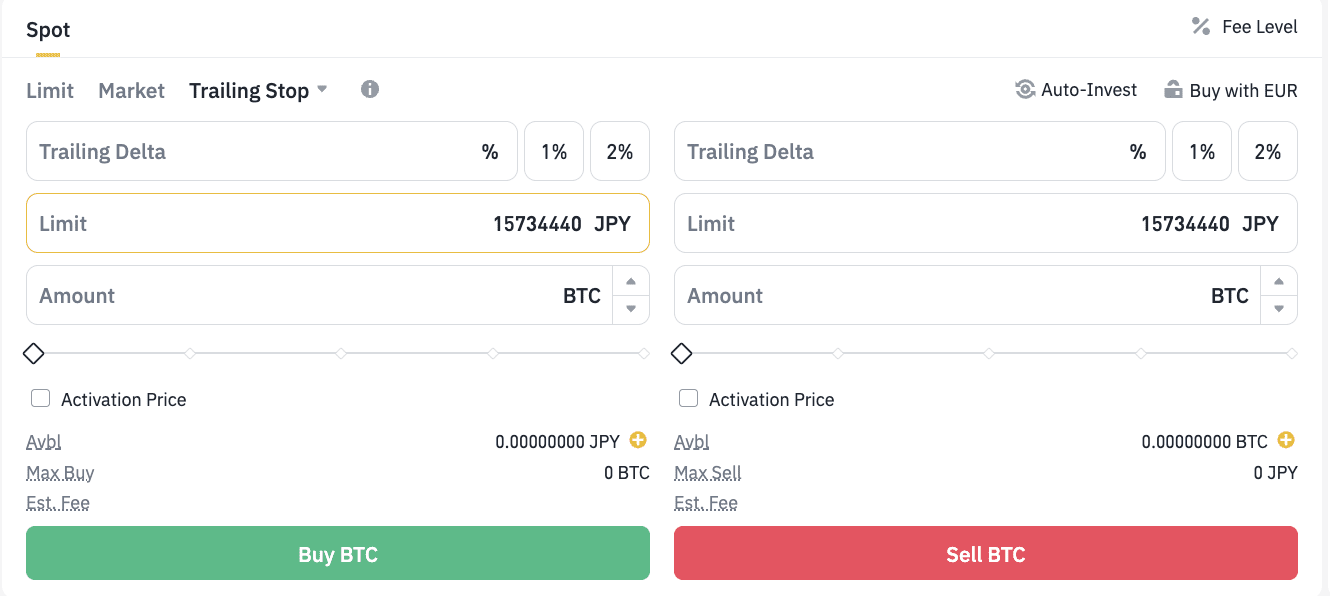Set buy Trailing Delta to 1%
1330x596 pixels.
[554, 152]
